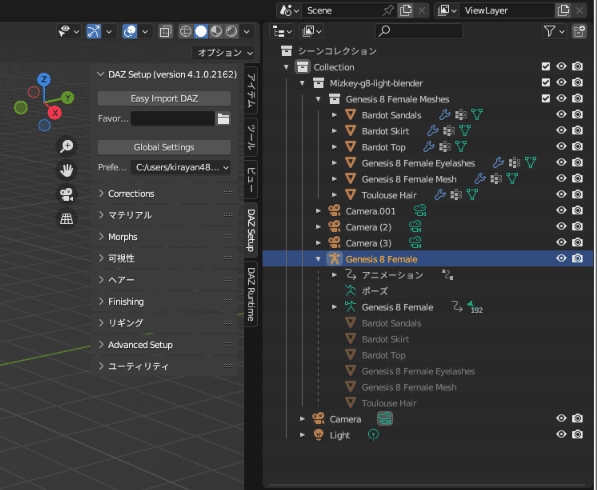This screenshot has height=490, width=597.
Task: Click the zoom view magnifier icon
Action: pos(67,146)
